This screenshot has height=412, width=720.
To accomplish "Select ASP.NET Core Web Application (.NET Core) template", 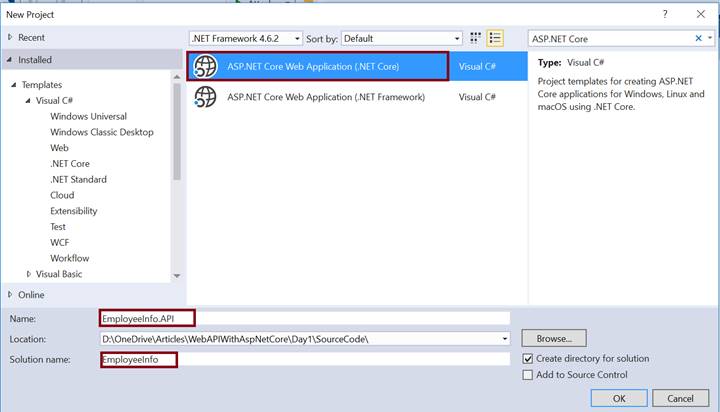I will point(357,66).
